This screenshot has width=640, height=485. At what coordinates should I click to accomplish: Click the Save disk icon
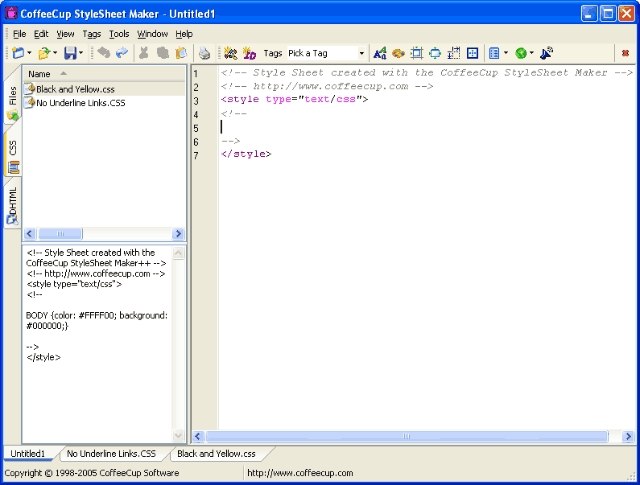tap(69, 53)
